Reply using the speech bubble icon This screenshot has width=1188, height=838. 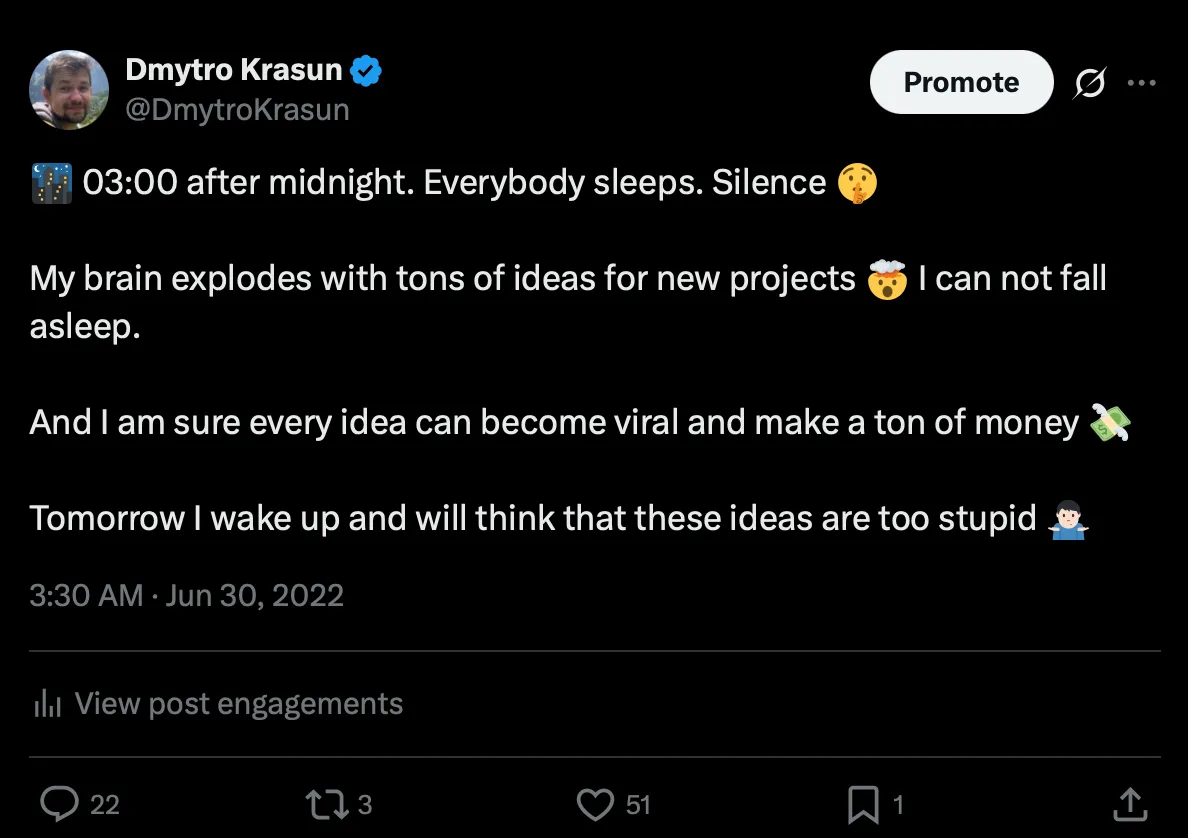coord(60,803)
